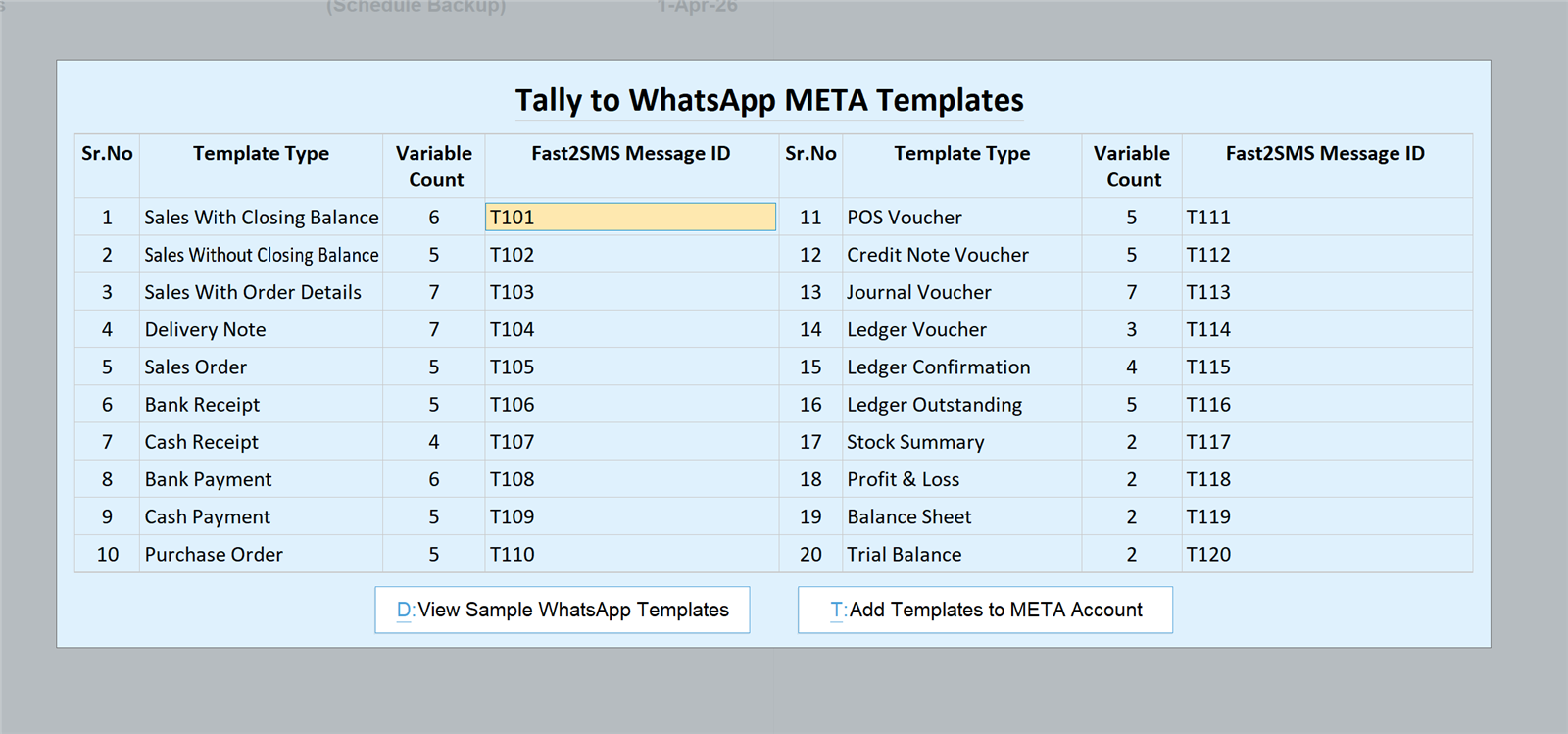1568x734 pixels.
Task: Click serial number 10 cell
Action: [108, 554]
